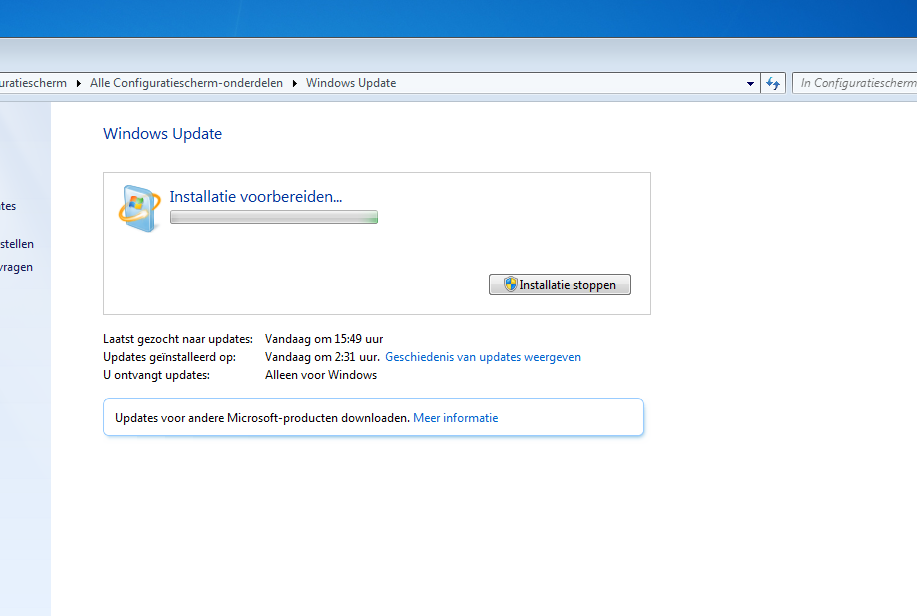This screenshot has height=616, width=917.
Task: Open the address bar history dropdown arrow
Action: pos(750,84)
